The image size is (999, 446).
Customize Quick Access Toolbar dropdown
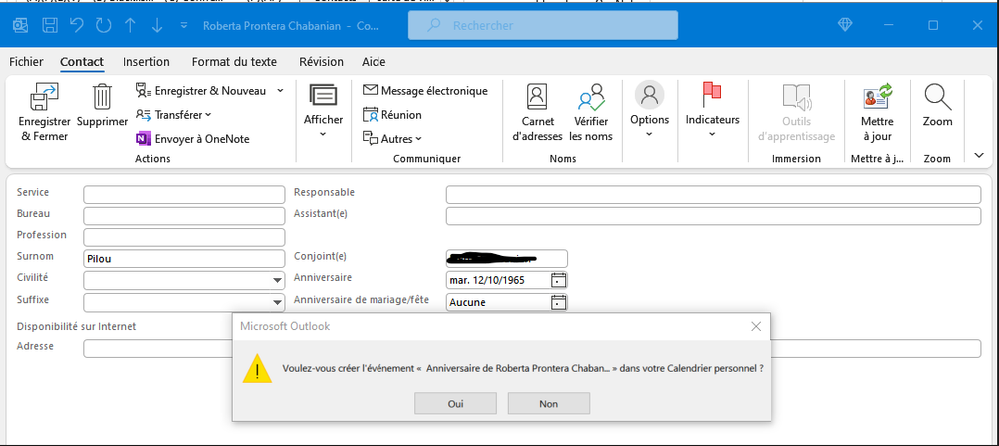(184, 25)
